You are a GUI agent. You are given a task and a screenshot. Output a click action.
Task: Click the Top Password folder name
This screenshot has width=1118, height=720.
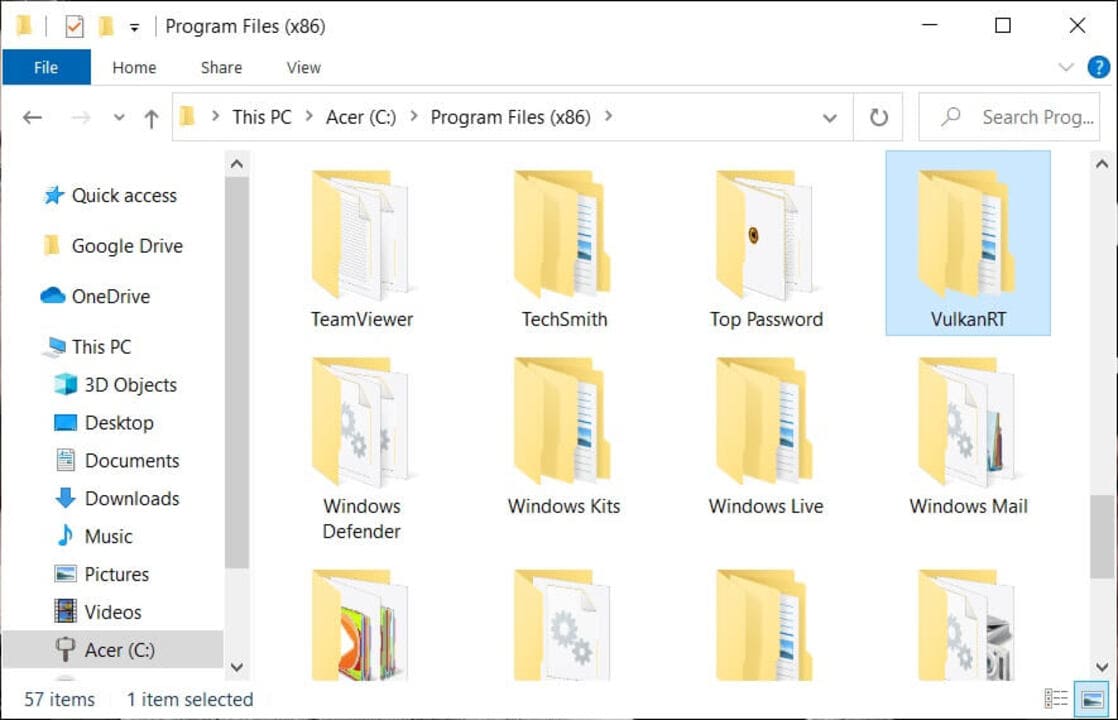pyautogui.click(x=766, y=319)
